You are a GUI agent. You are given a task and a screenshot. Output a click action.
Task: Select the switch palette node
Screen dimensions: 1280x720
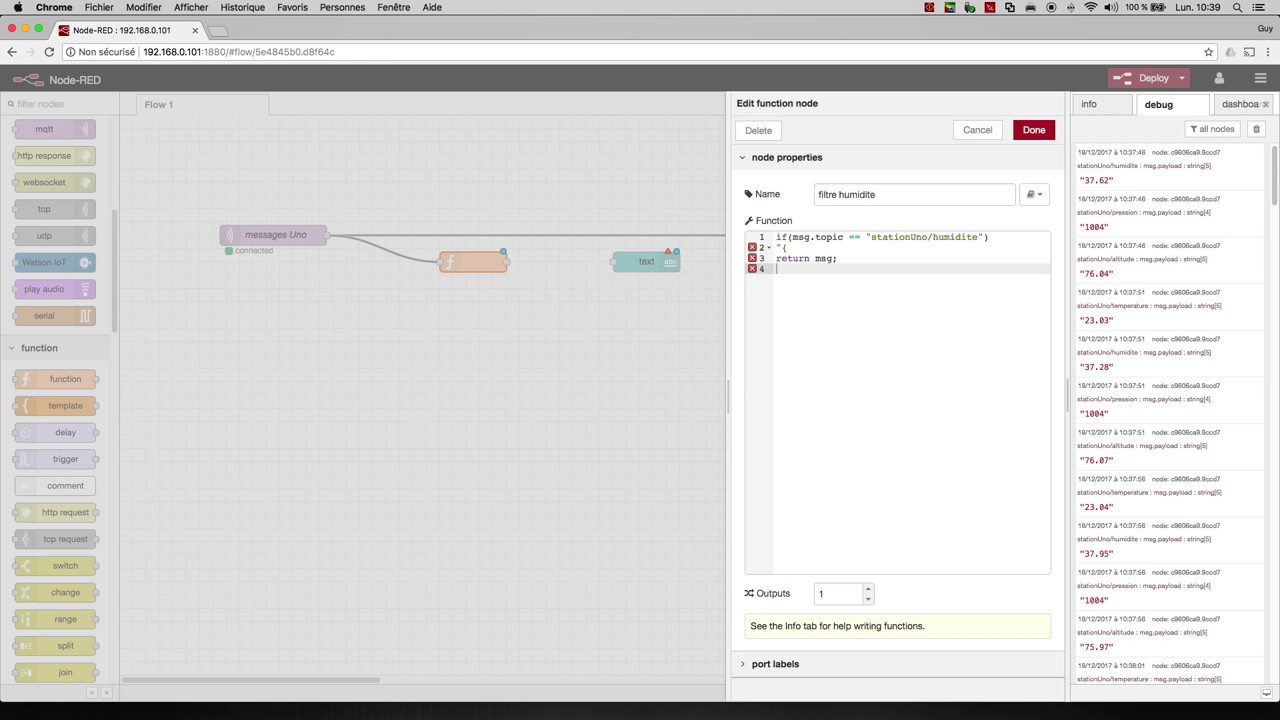click(55, 566)
